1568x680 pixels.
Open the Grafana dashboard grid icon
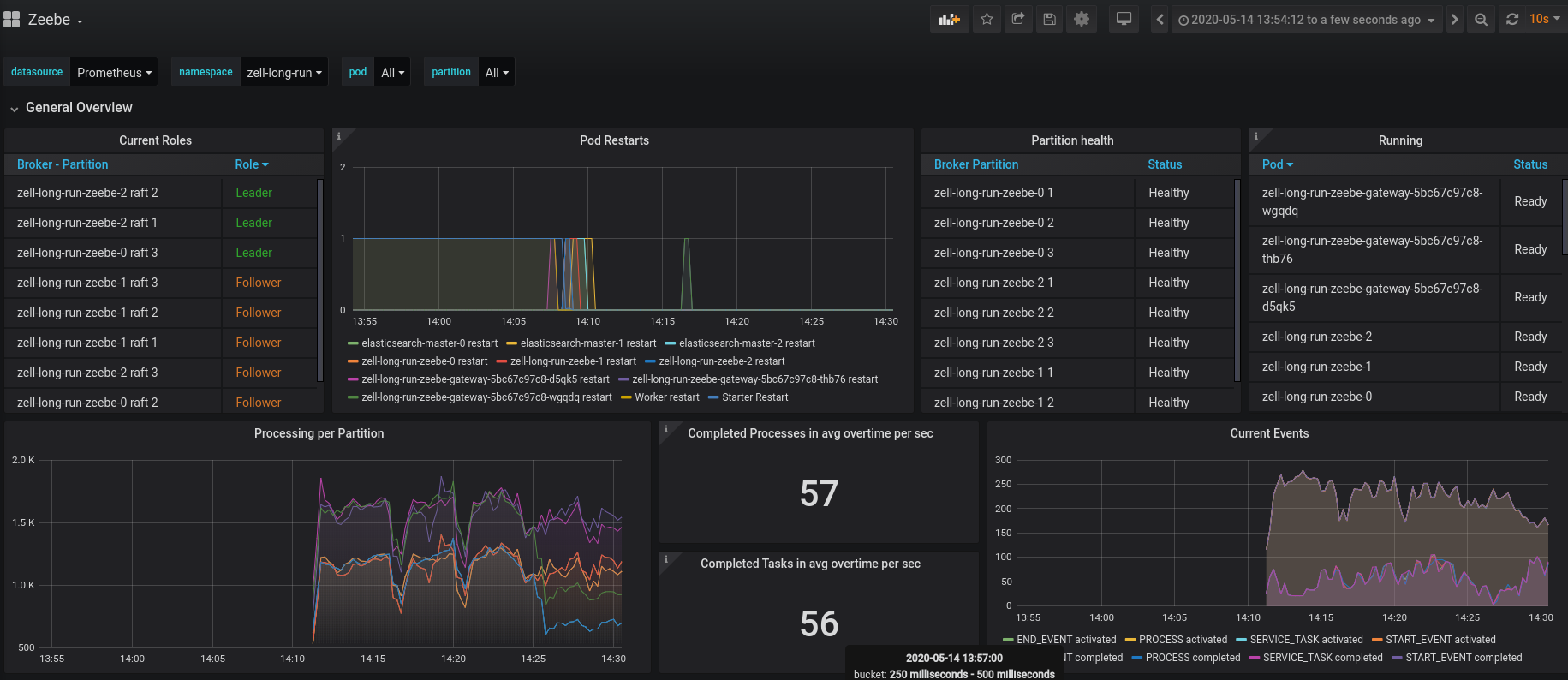click(x=11, y=19)
